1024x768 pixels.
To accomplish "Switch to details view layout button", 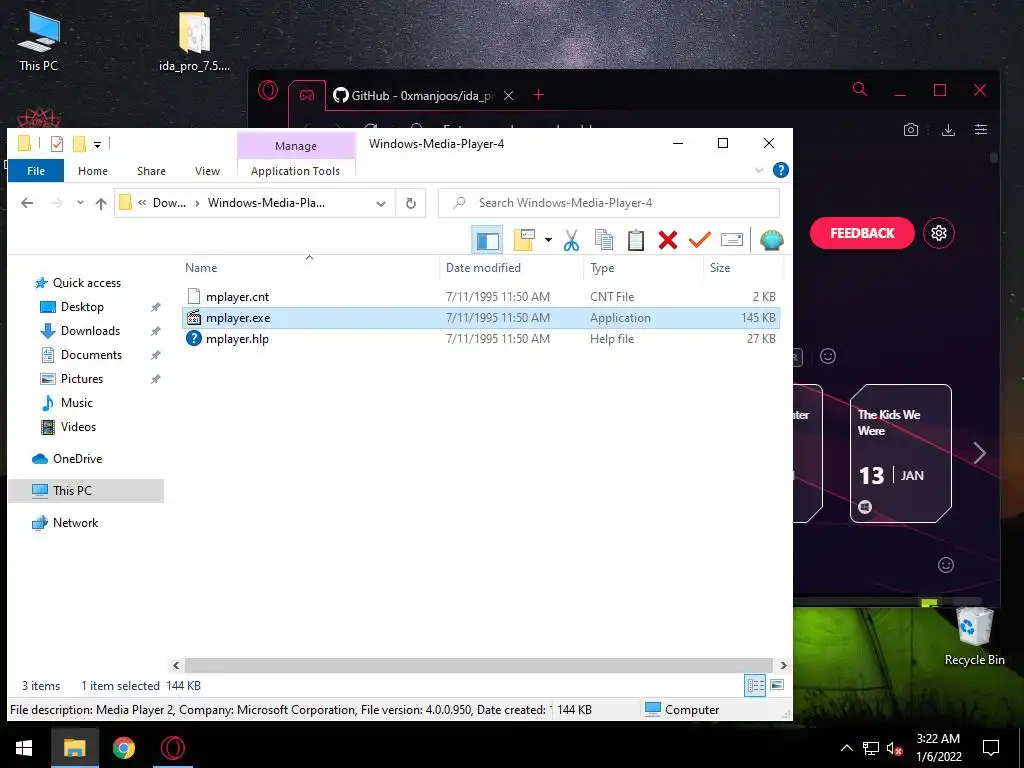I will pos(755,685).
